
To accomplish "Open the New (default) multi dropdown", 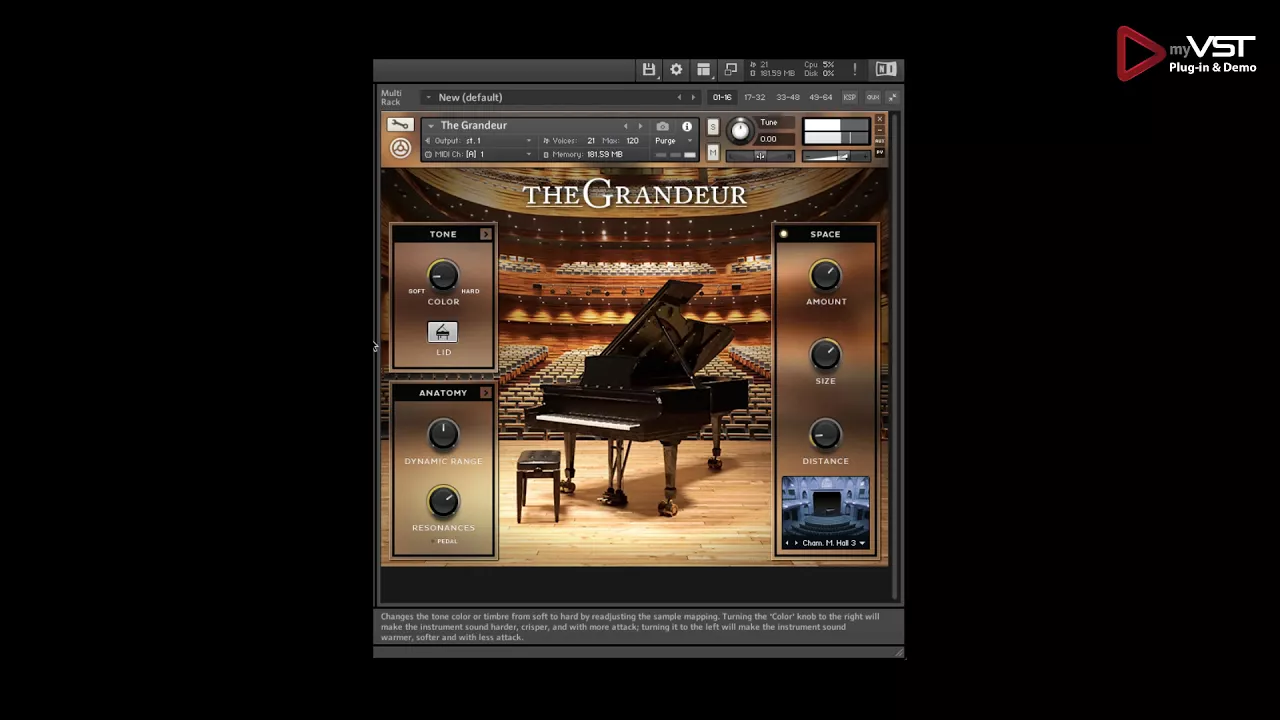I will [x=550, y=97].
